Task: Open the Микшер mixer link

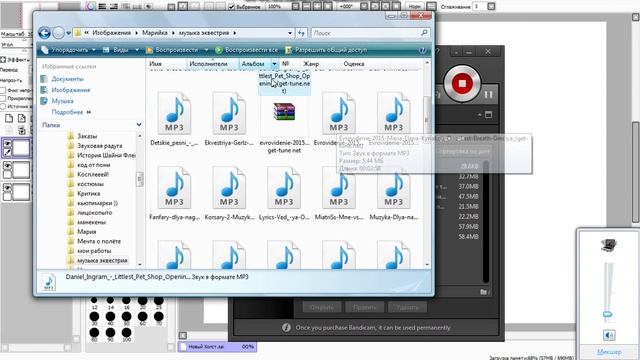Action: [609, 351]
